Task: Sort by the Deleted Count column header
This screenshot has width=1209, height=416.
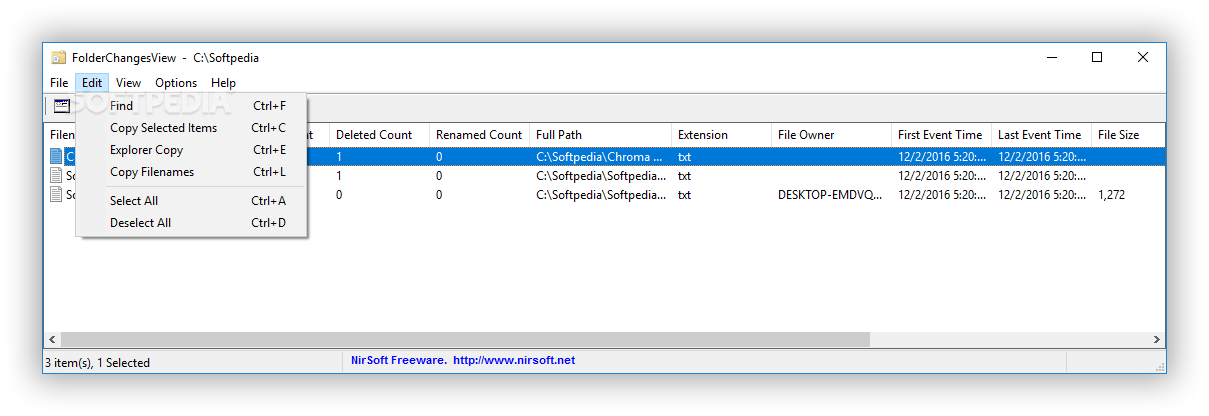Action: (x=379, y=135)
